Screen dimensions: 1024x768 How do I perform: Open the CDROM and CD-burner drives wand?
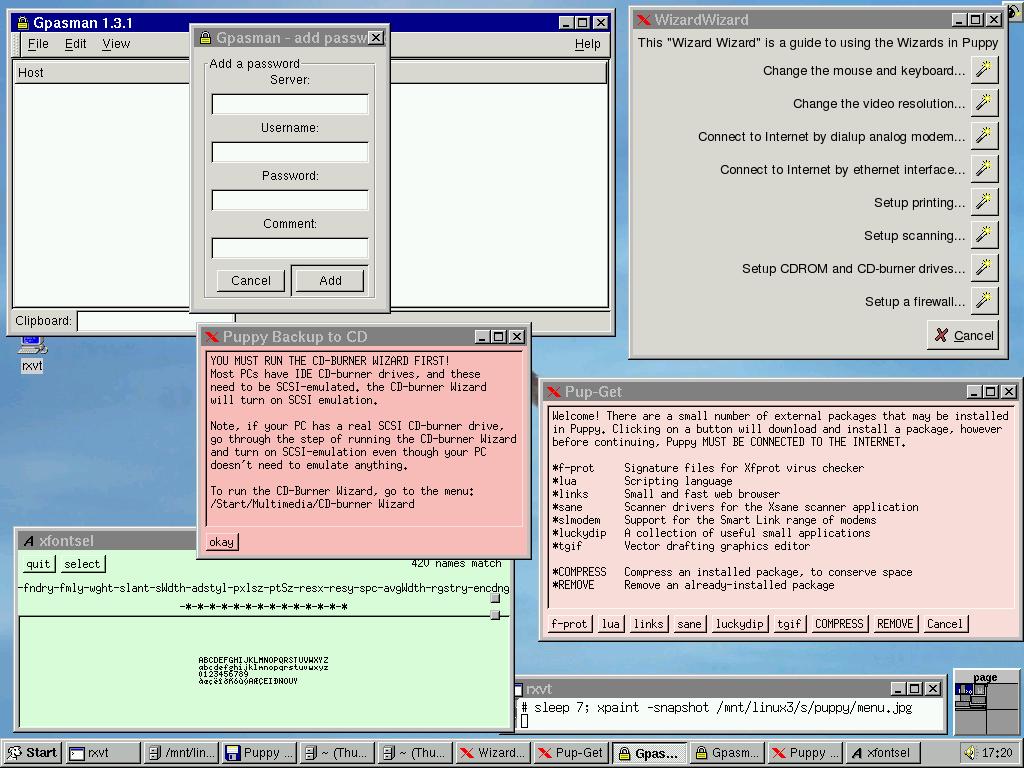tap(984, 268)
